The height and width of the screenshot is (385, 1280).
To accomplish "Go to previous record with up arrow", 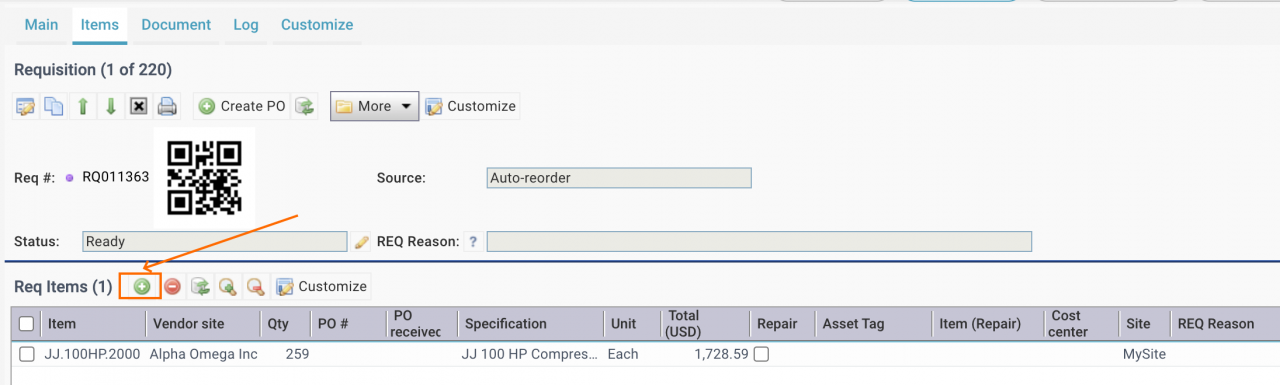I will (83, 106).
